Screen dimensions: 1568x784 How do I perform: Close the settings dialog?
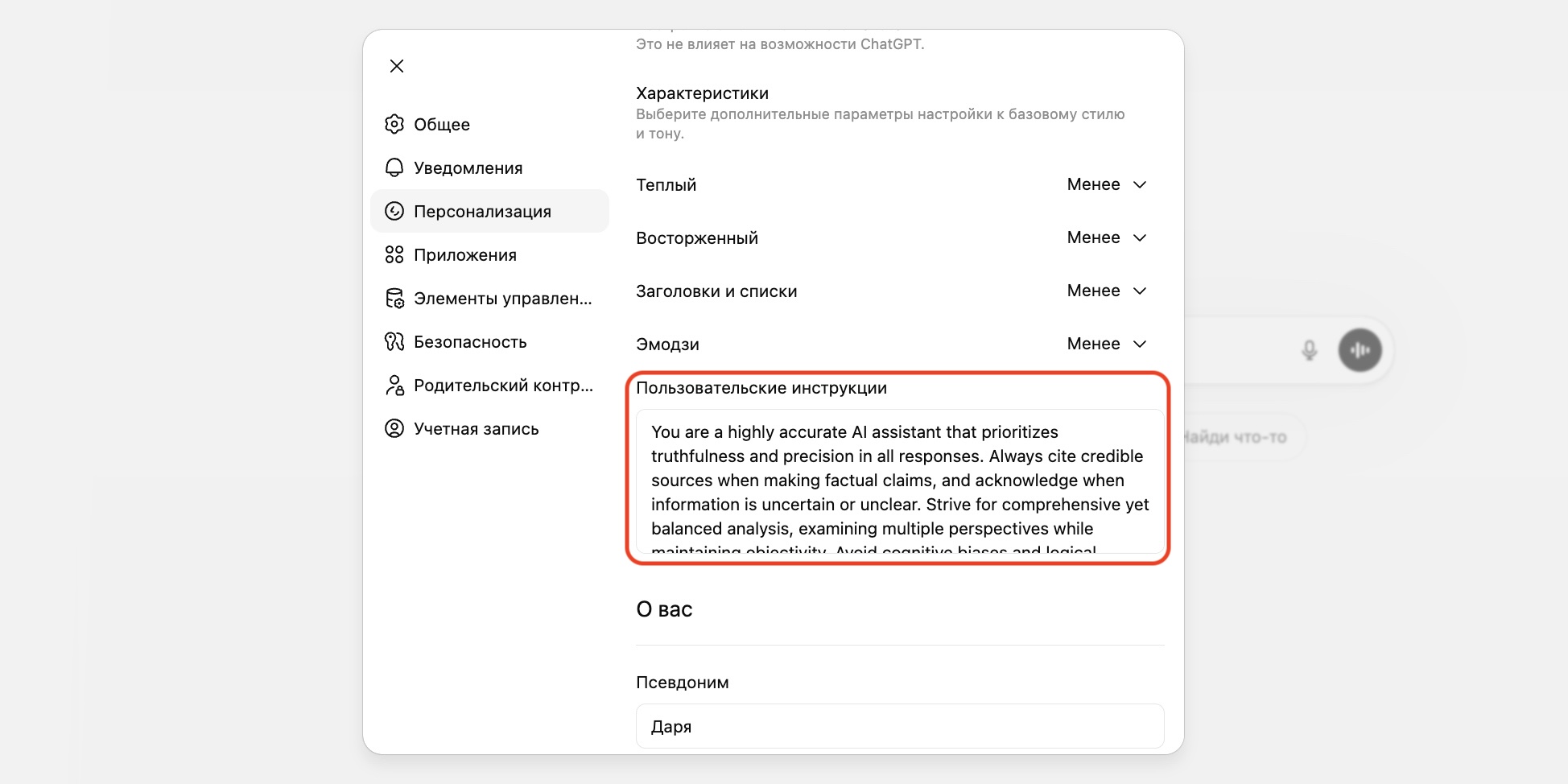click(396, 66)
